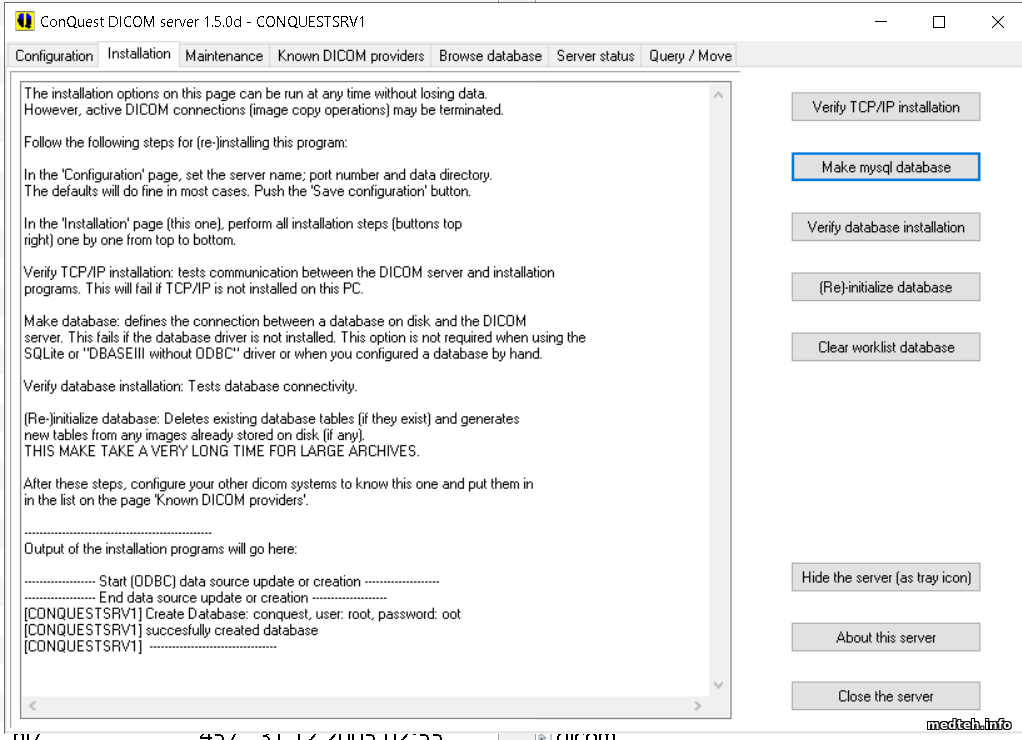Click the scroll up arrow in log pane
Image resolution: width=1022 pixels, height=740 pixels.
(x=718, y=95)
